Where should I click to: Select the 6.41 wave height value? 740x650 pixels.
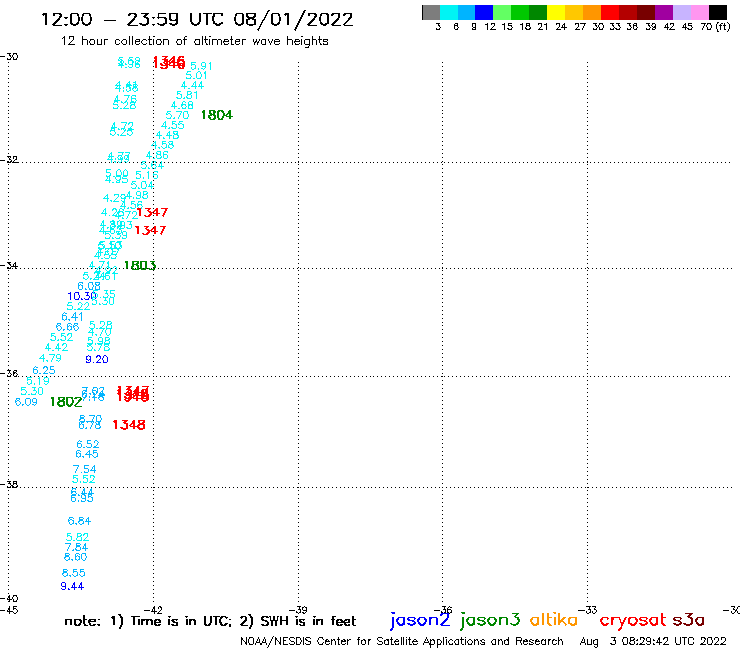[72, 317]
